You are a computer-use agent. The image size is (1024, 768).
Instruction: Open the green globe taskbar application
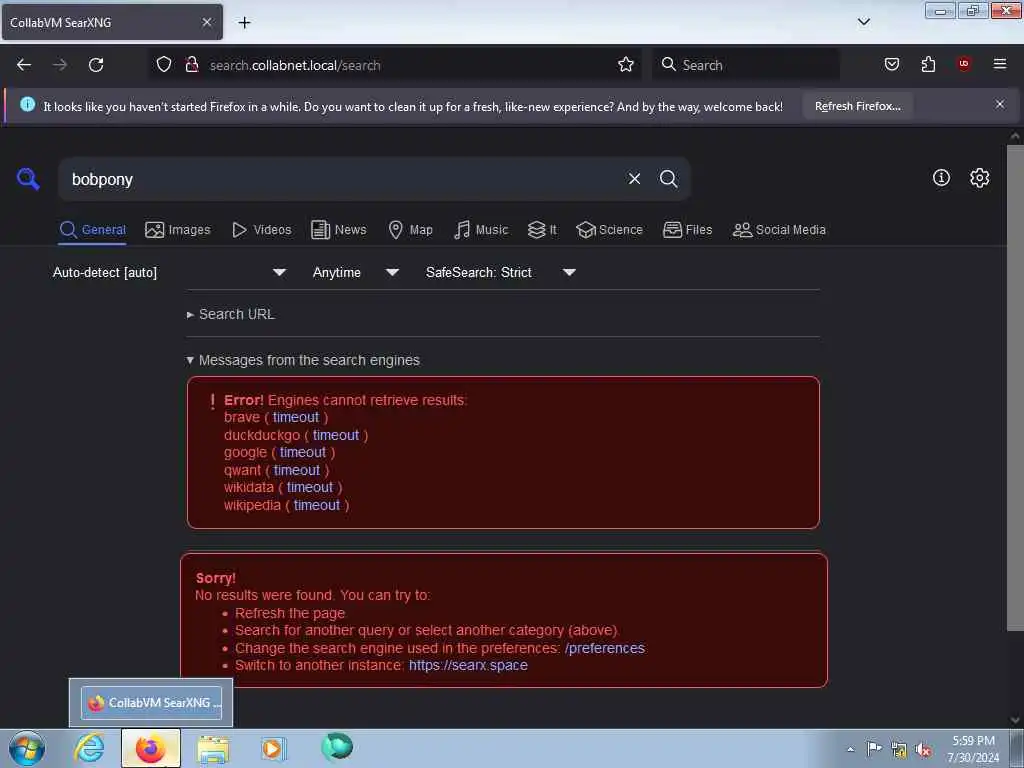pyautogui.click(x=337, y=746)
